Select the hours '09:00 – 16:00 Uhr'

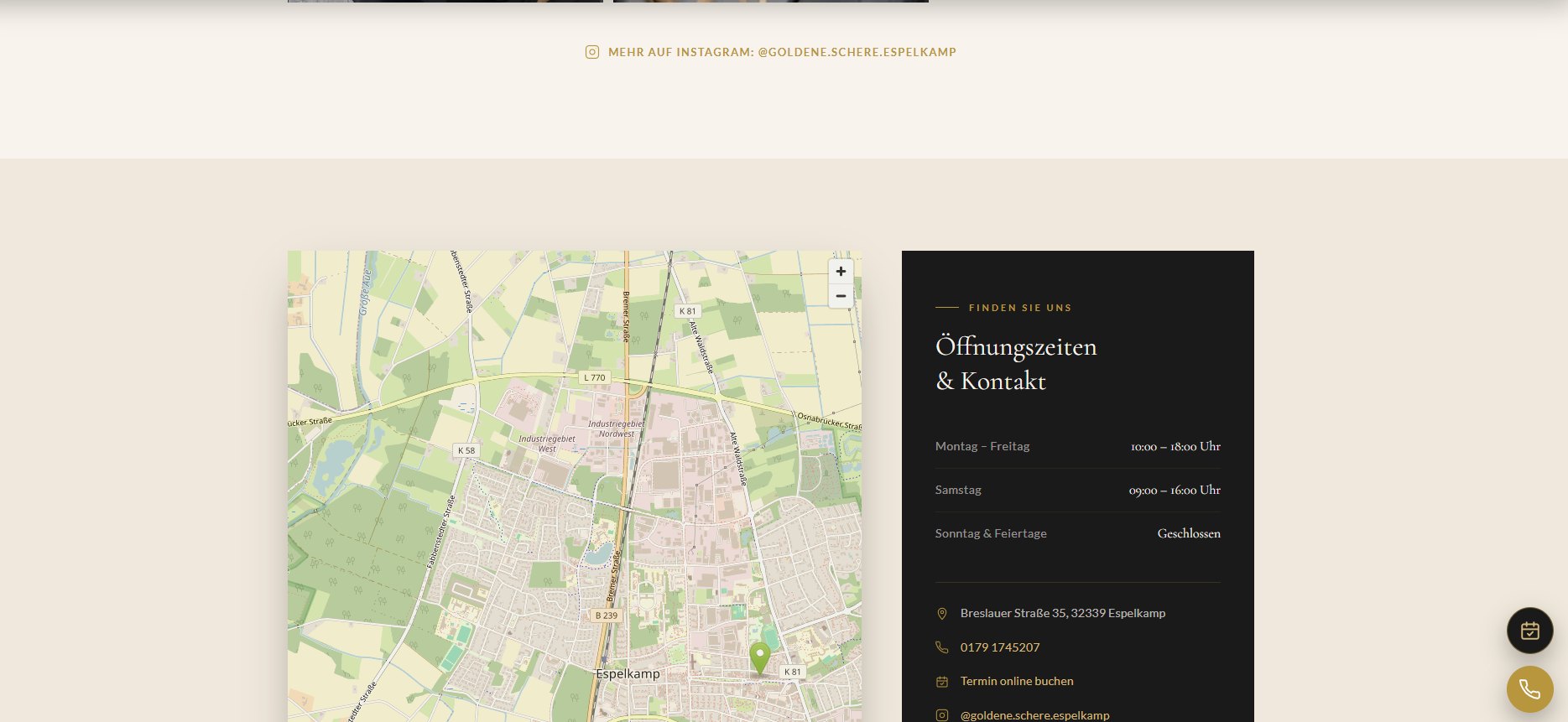pyautogui.click(x=1175, y=490)
